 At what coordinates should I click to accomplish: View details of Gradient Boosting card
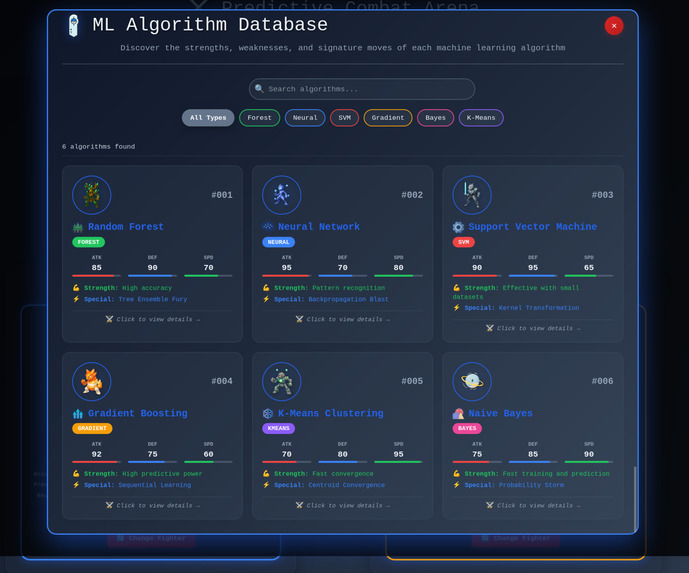(152, 506)
